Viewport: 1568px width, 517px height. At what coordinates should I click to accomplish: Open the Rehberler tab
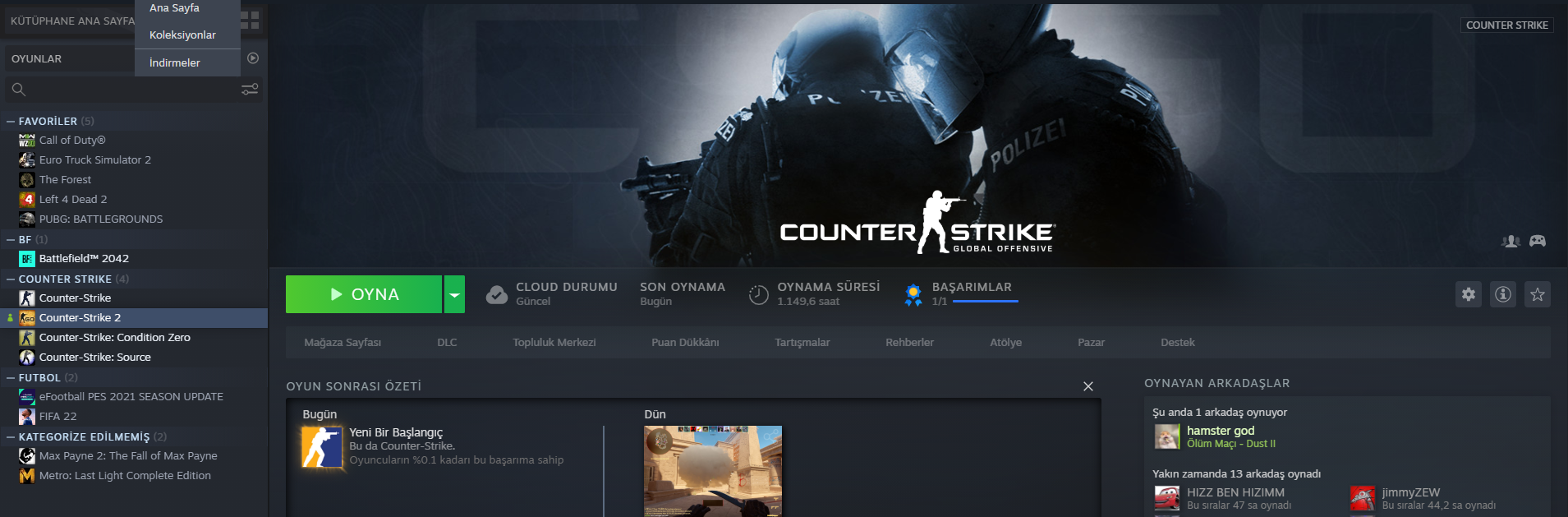[x=909, y=342]
